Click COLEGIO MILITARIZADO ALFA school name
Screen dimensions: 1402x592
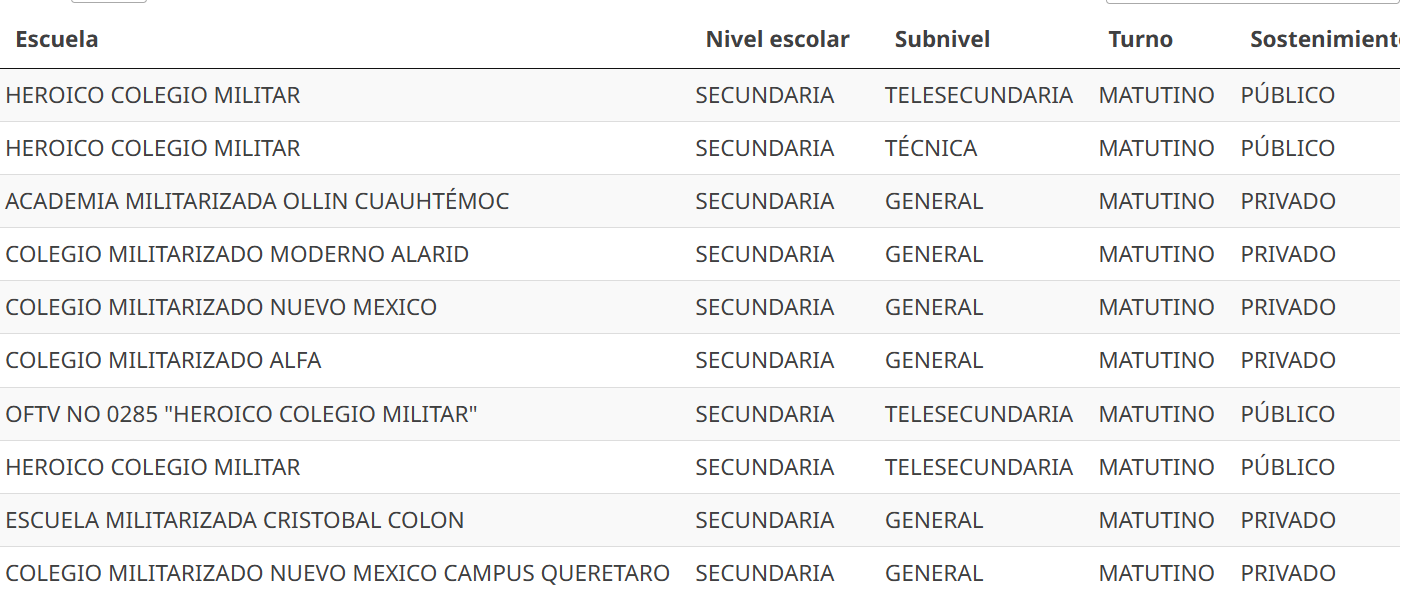[x=163, y=360]
